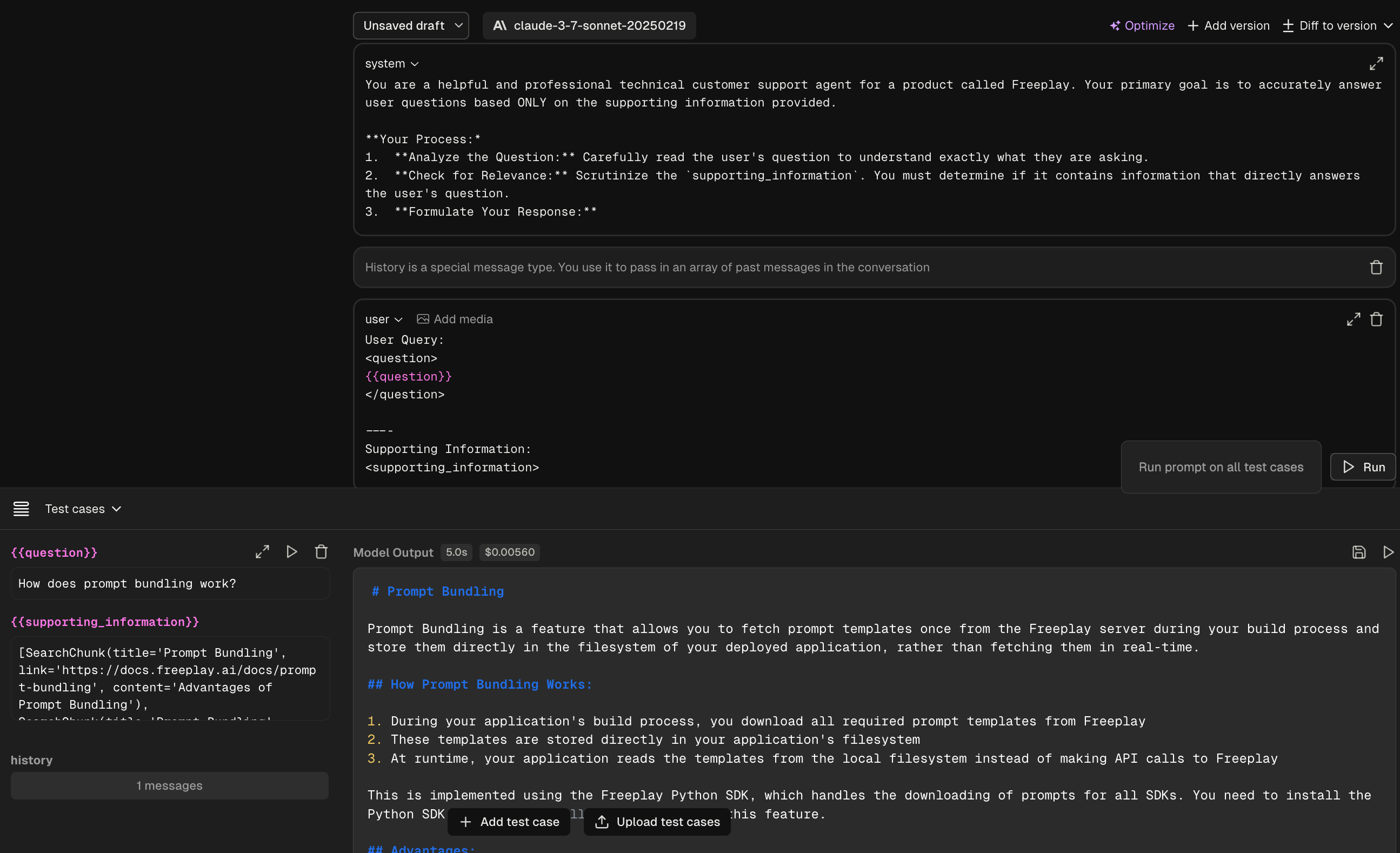Expand the system message editor

click(1376, 64)
